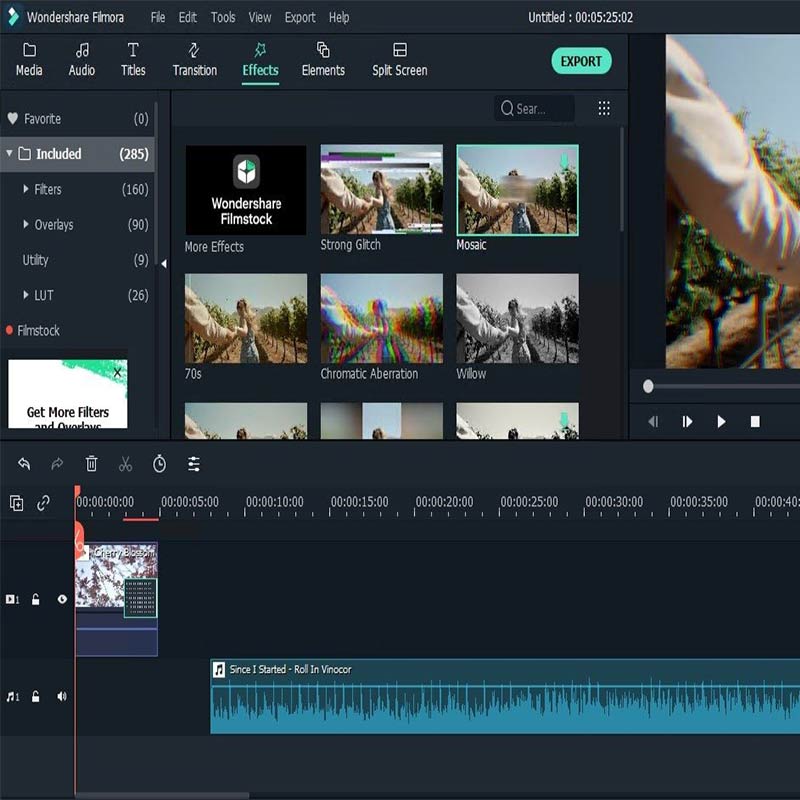Click the effects panel scrollbar
This screenshot has width=800, height=800.
point(621,179)
